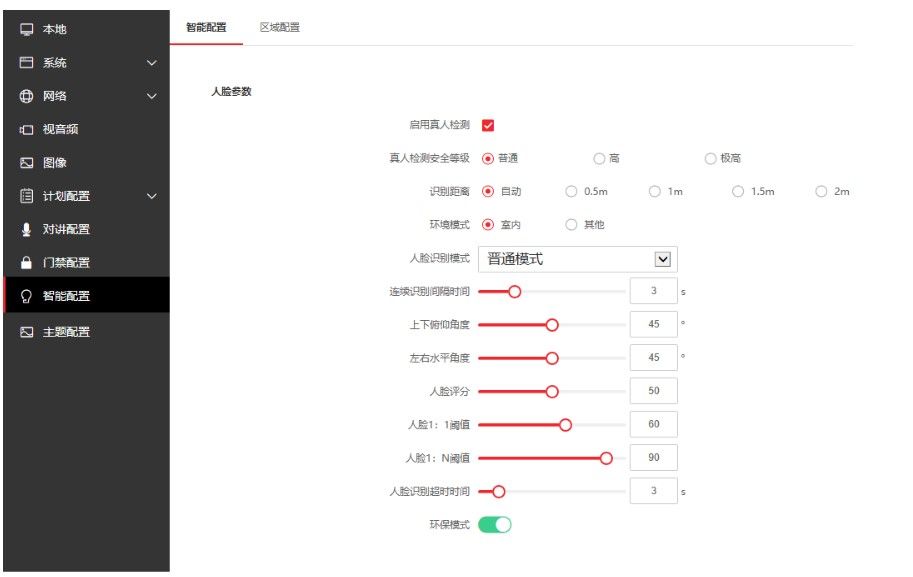The height and width of the screenshot is (577, 913).
Task: Select 室内 environment mode
Action: (x=488, y=225)
